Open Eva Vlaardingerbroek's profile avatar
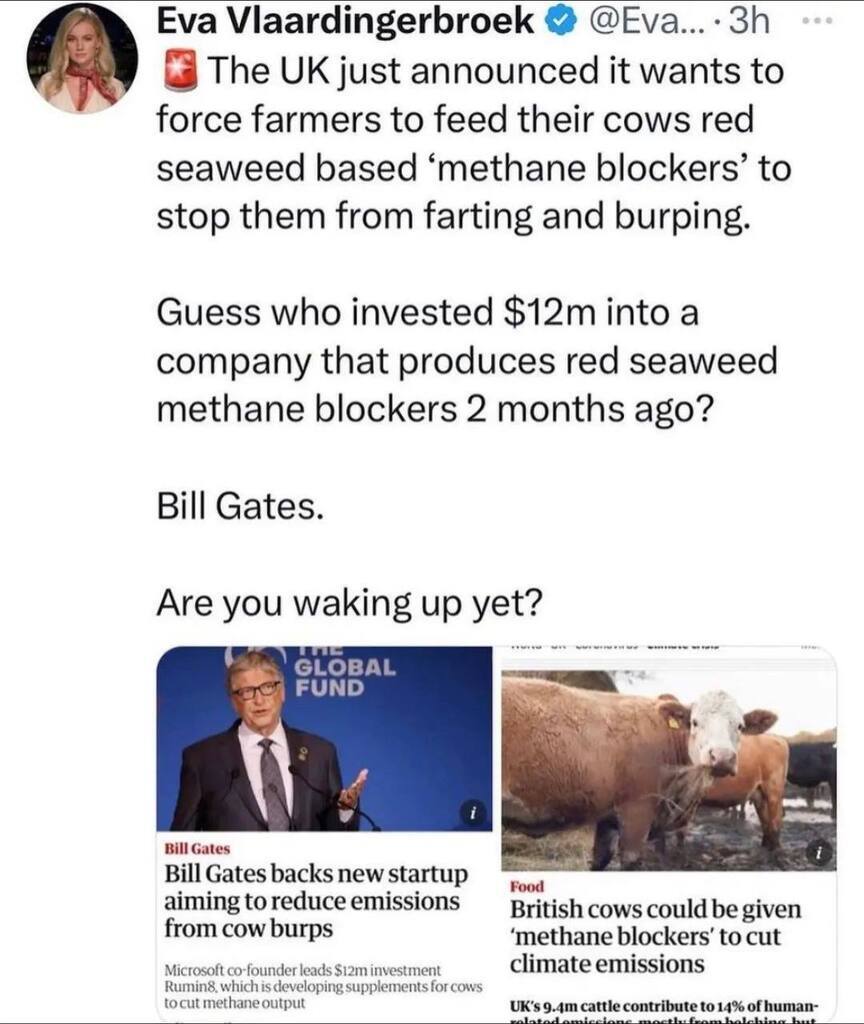The width and height of the screenshot is (864, 1024). tap(82, 57)
